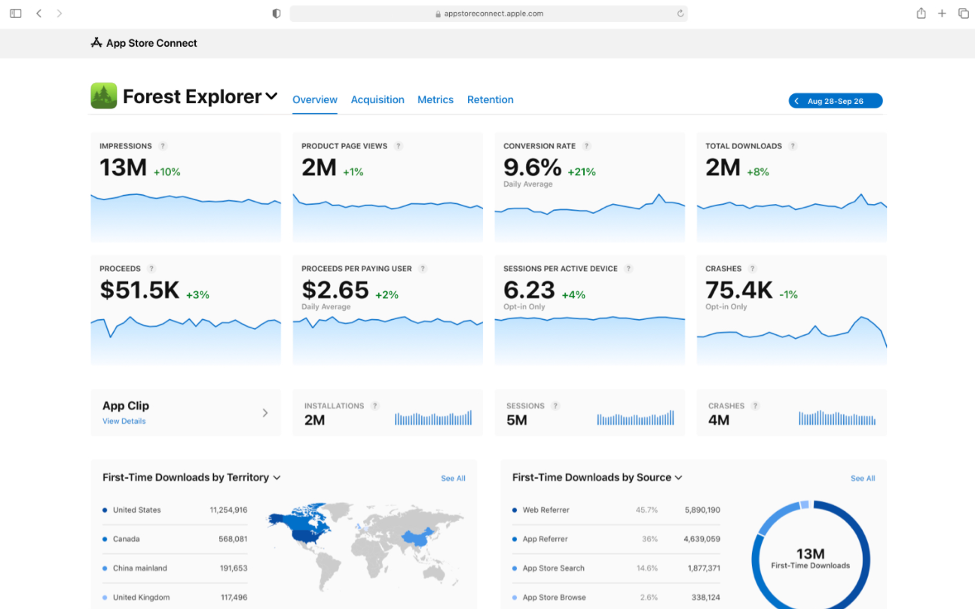Expand the Forest Explorer app dropdown
This screenshot has width=977, height=610.
tap(271, 97)
